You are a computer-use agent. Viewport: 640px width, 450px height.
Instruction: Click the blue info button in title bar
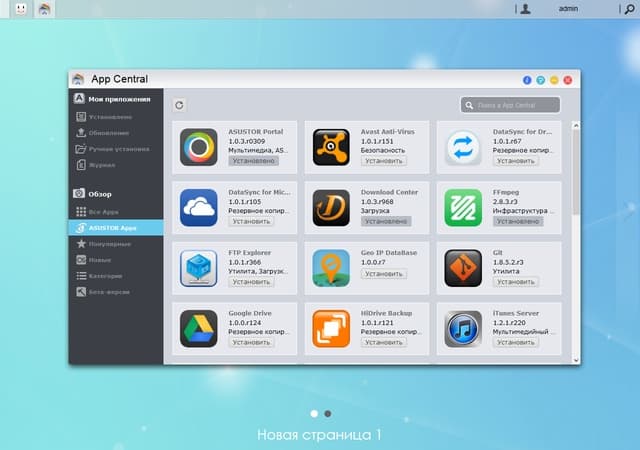pos(527,80)
